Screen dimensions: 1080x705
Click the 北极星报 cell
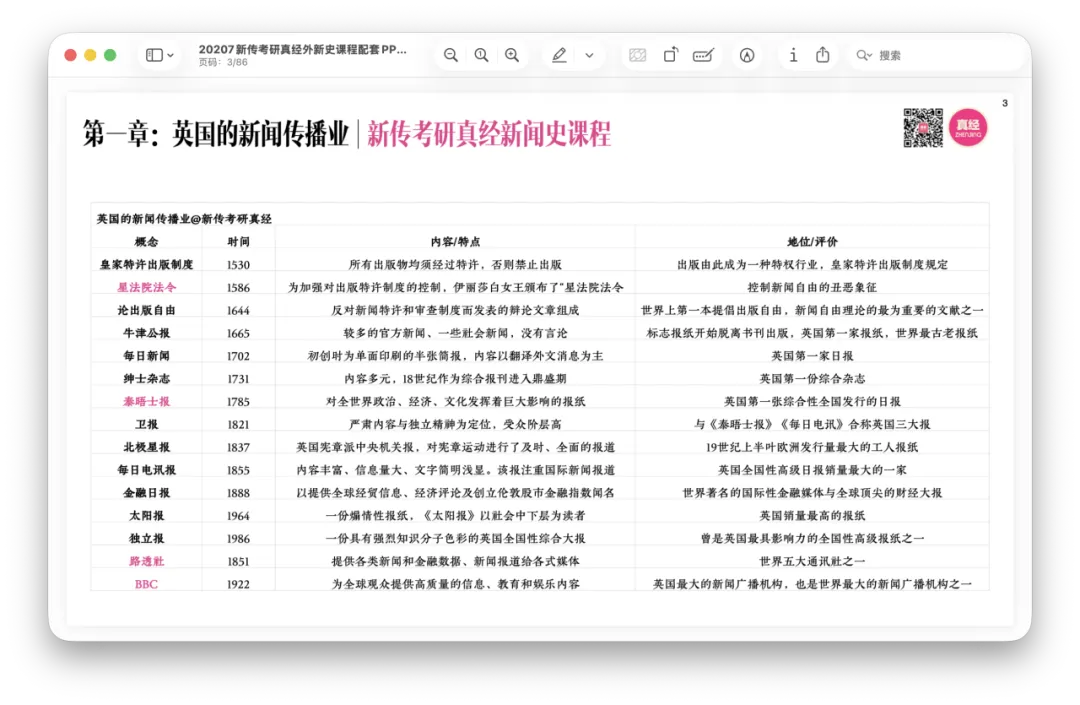146,447
